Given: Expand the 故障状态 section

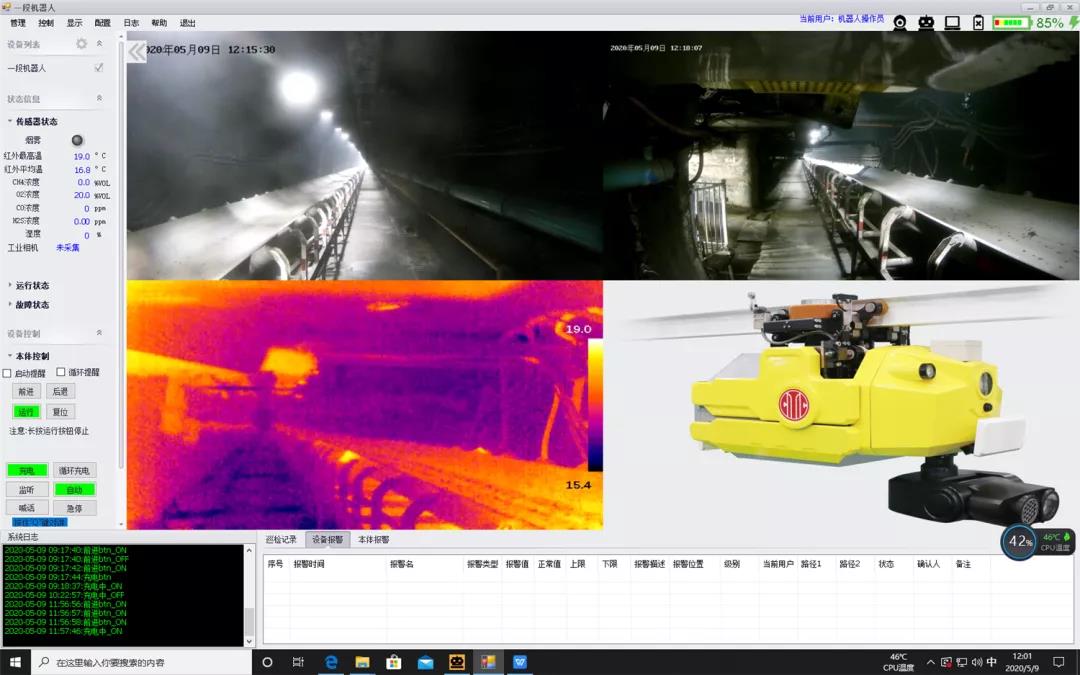Looking at the screenshot, I should 31,305.
